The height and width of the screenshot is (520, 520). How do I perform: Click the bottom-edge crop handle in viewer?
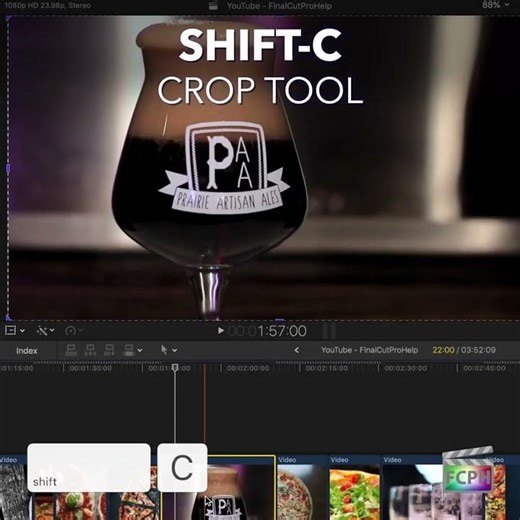point(279,320)
